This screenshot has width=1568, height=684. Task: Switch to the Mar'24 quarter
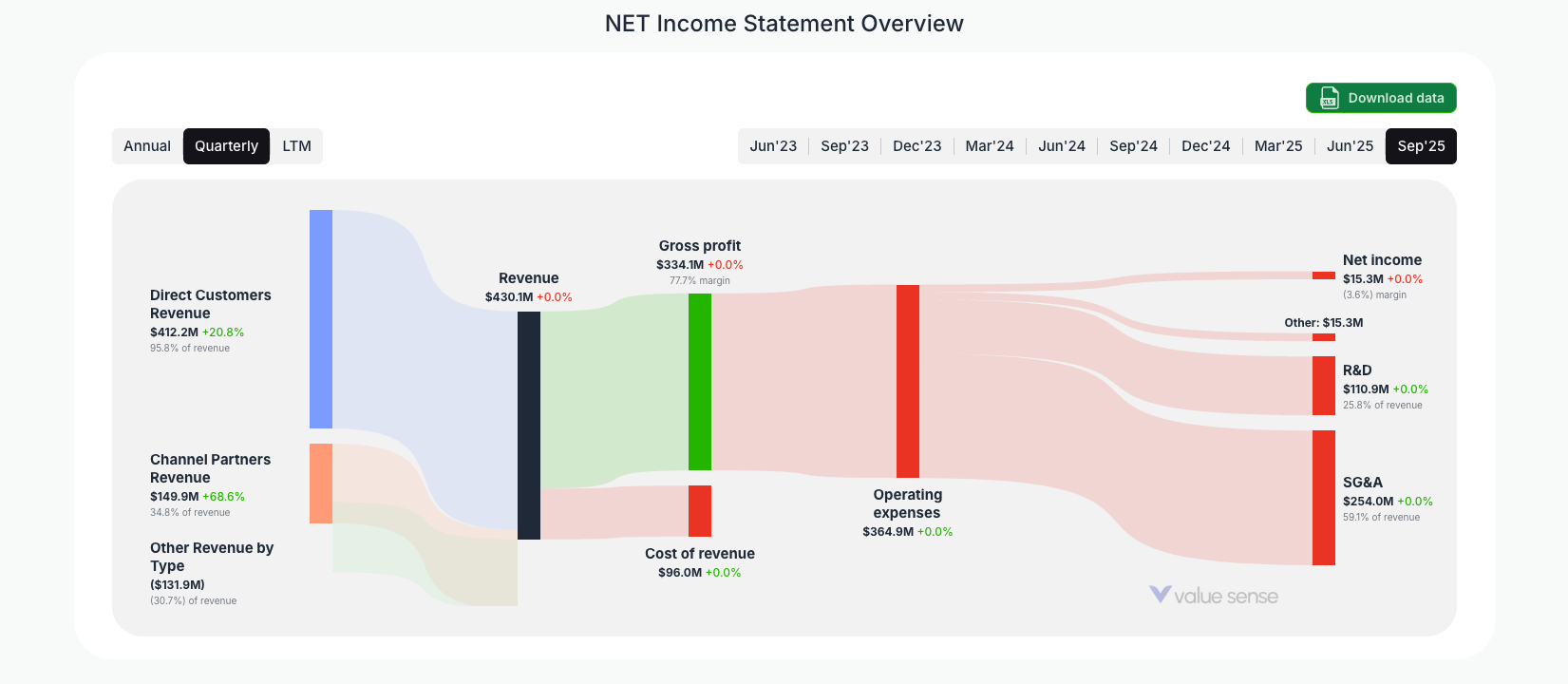tap(989, 145)
